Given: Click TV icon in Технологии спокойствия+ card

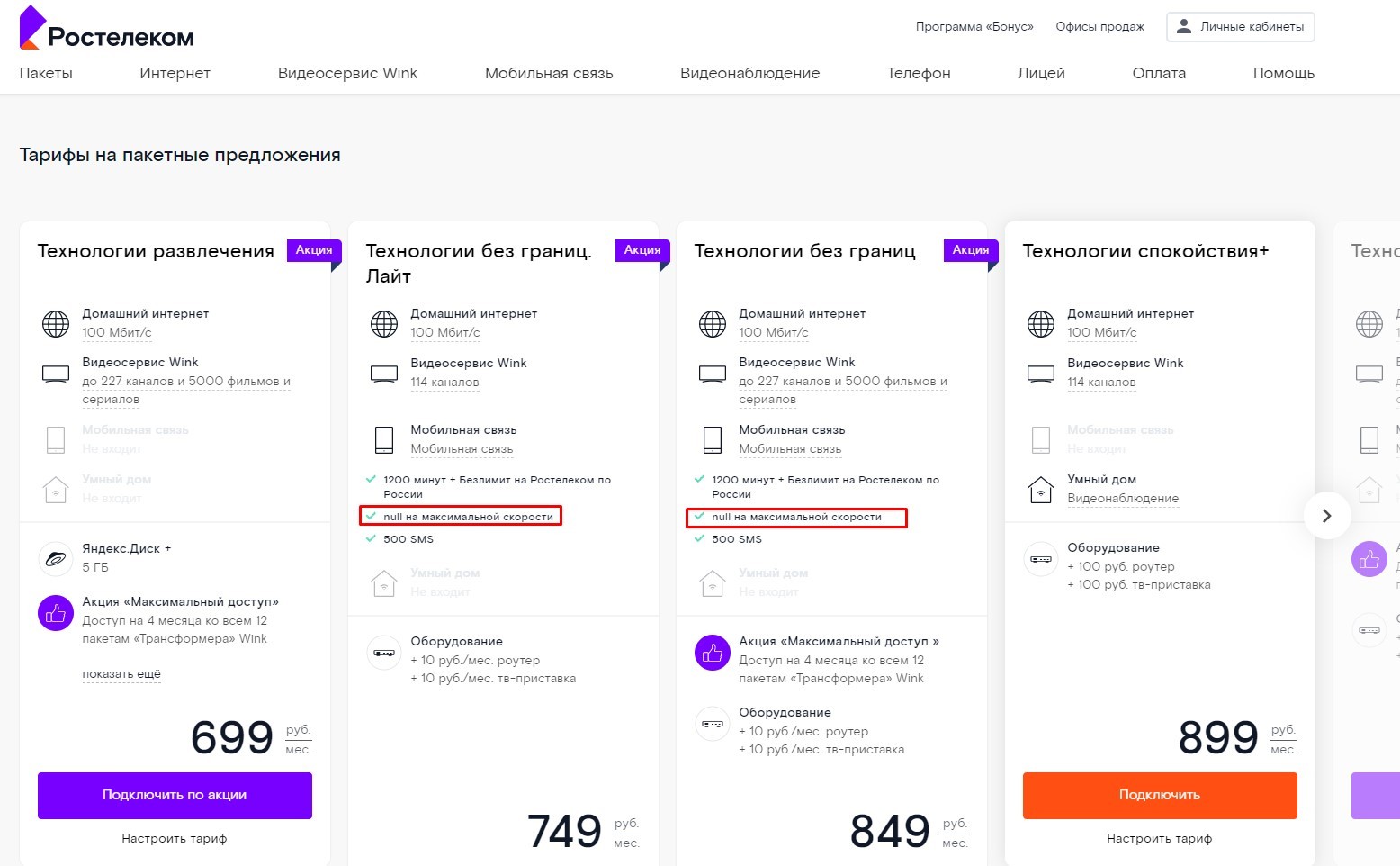Looking at the screenshot, I should (x=1041, y=373).
